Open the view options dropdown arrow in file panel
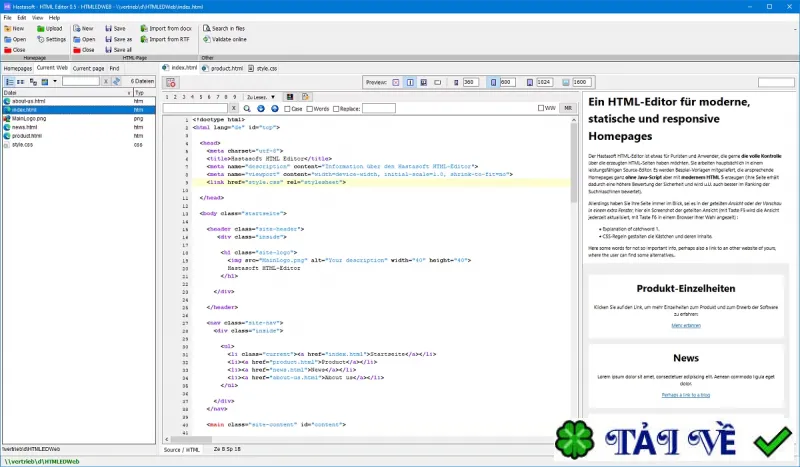 pyautogui.click(x=55, y=82)
